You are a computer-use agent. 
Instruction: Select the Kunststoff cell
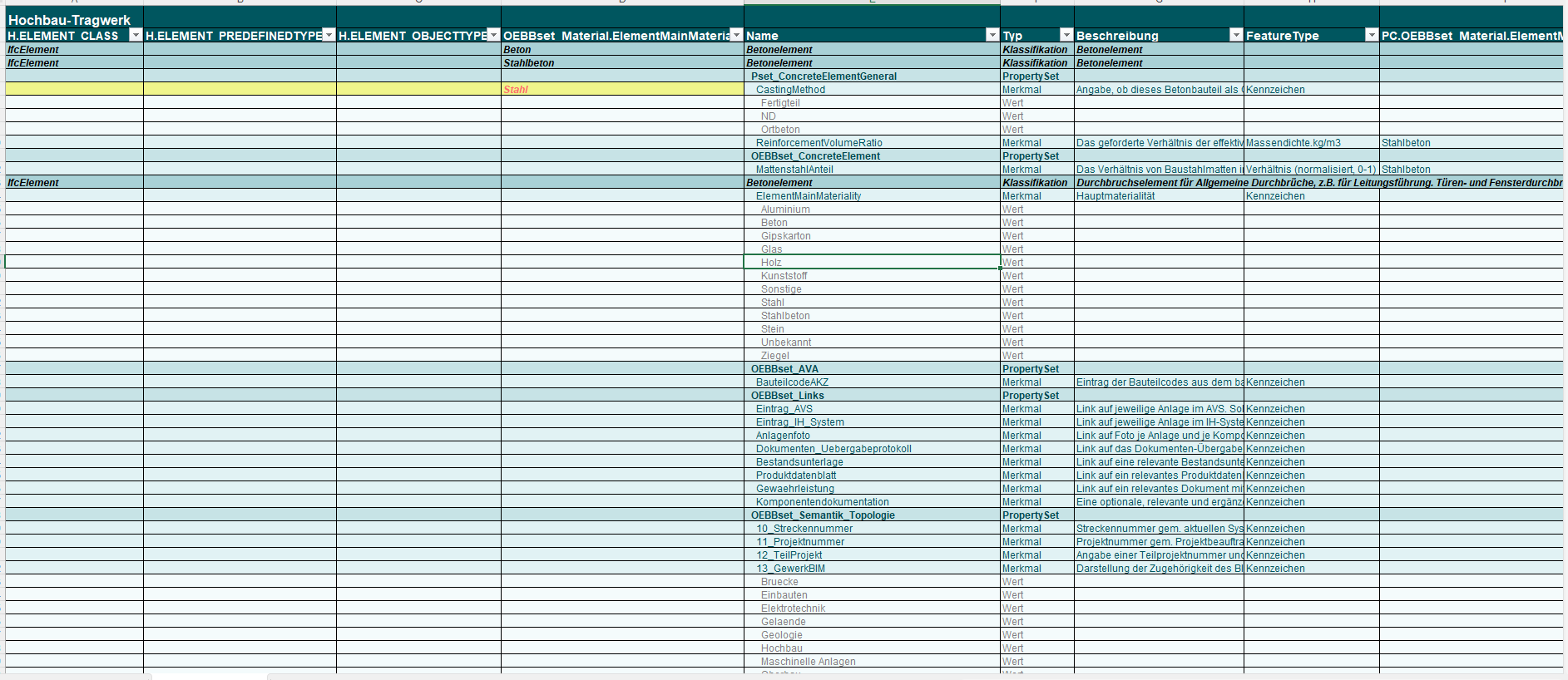[x=872, y=276]
